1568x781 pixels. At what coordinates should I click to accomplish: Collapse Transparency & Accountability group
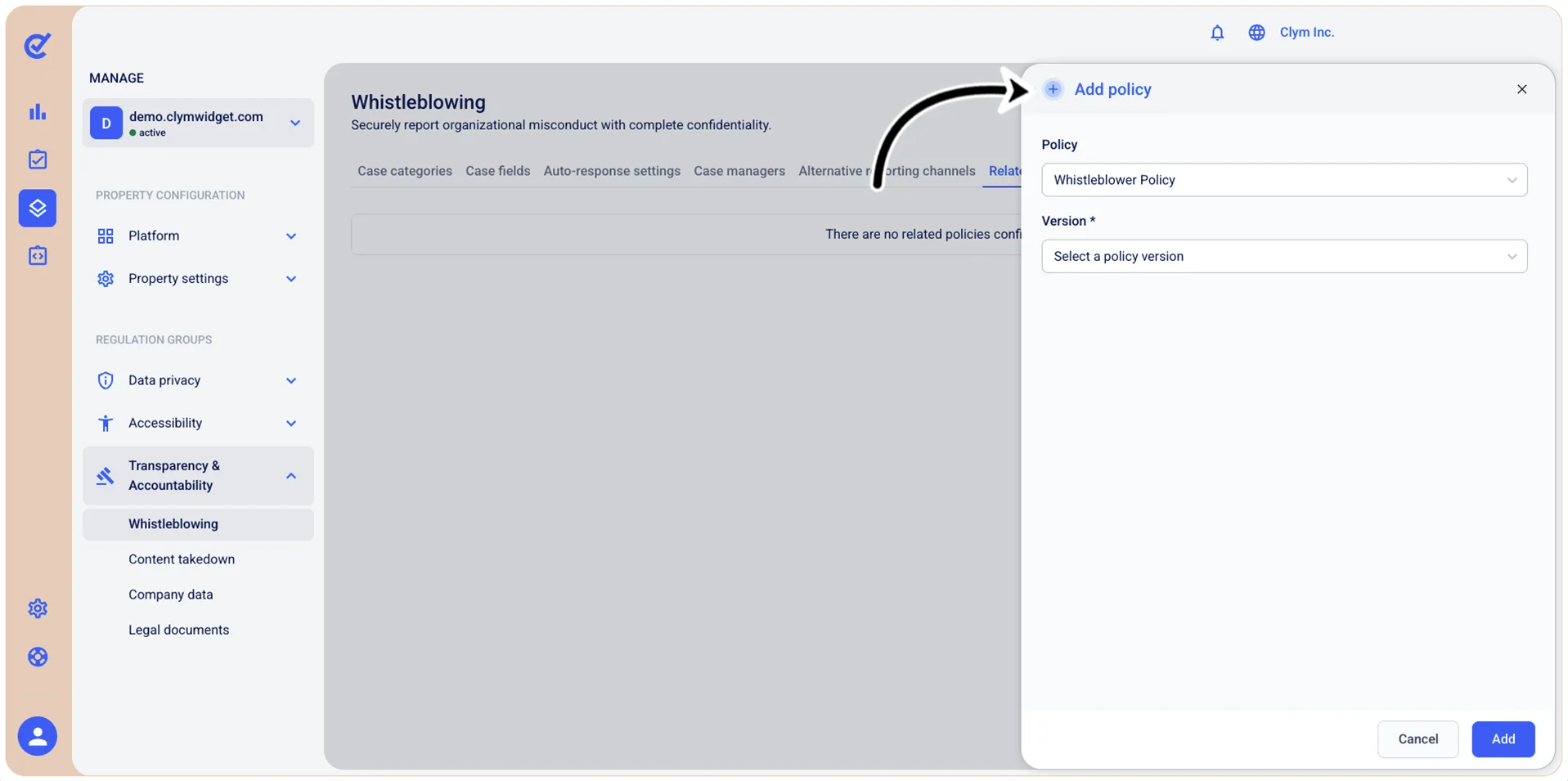click(x=291, y=476)
